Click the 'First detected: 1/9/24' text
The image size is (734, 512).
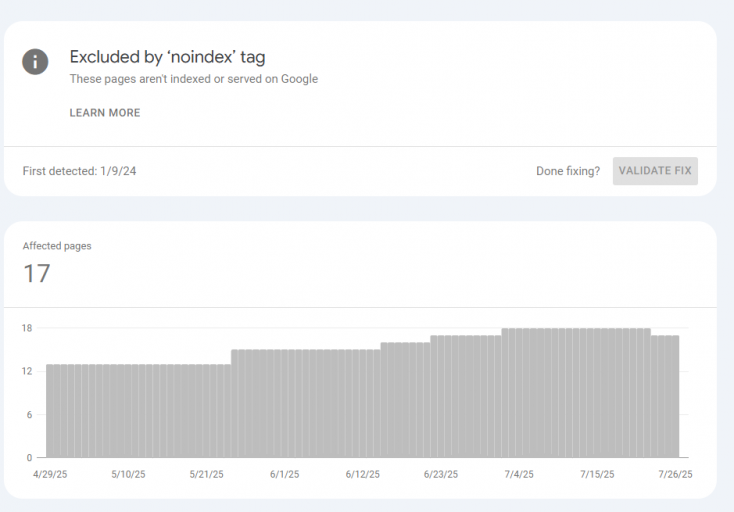click(79, 171)
